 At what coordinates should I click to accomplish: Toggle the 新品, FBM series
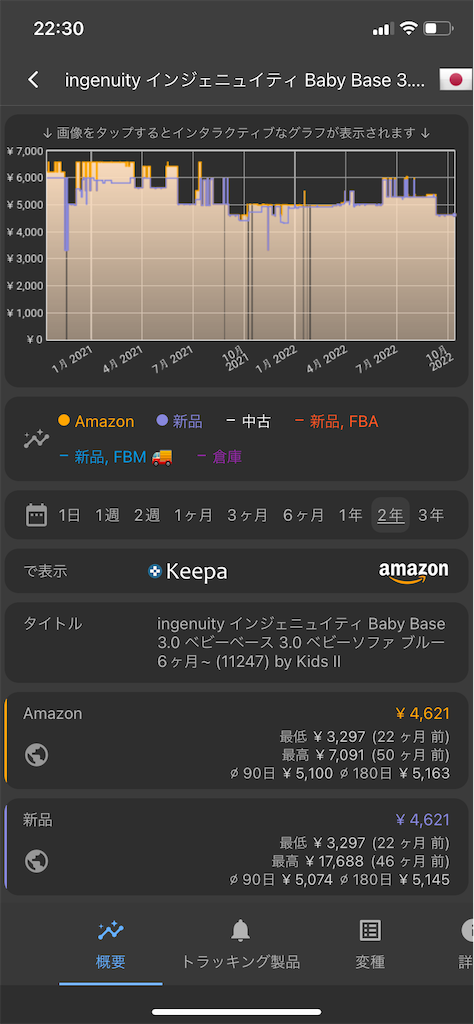click(116, 457)
